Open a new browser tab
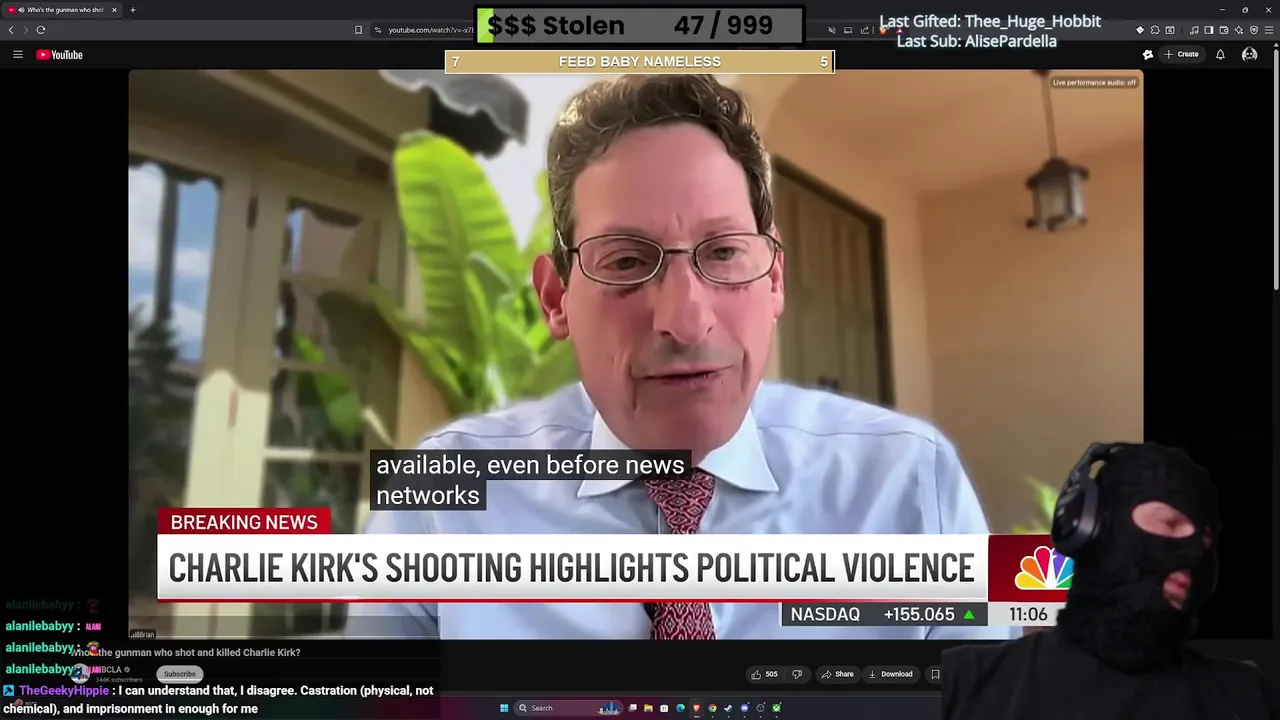This screenshot has height=720, width=1280. (133, 10)
